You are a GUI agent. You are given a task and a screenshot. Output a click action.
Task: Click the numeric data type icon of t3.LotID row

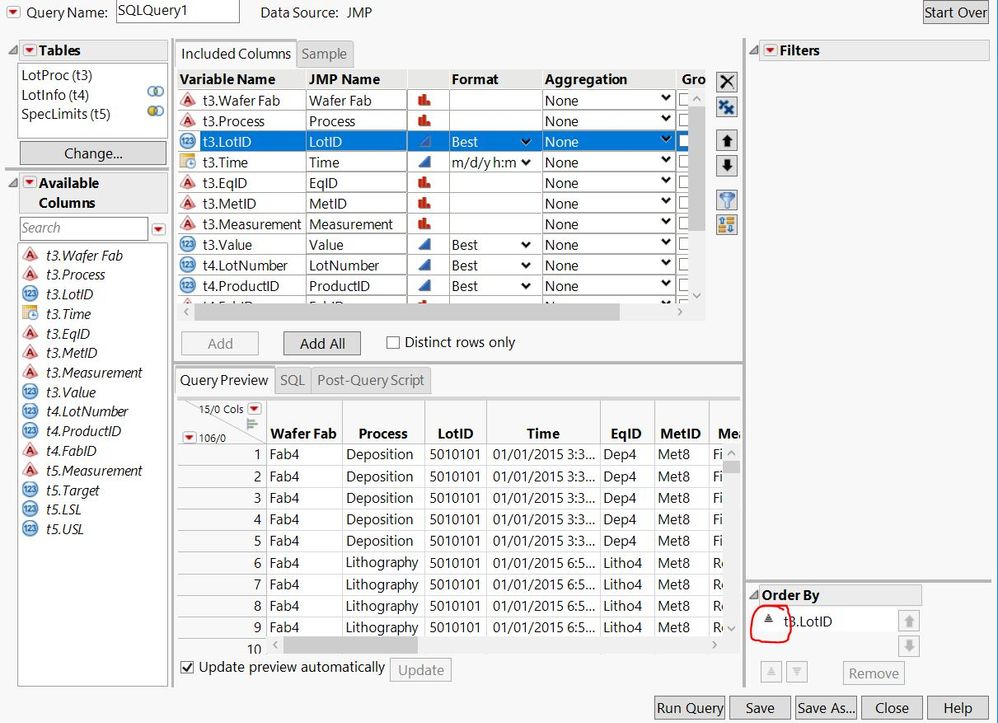[x=187, y=141]
